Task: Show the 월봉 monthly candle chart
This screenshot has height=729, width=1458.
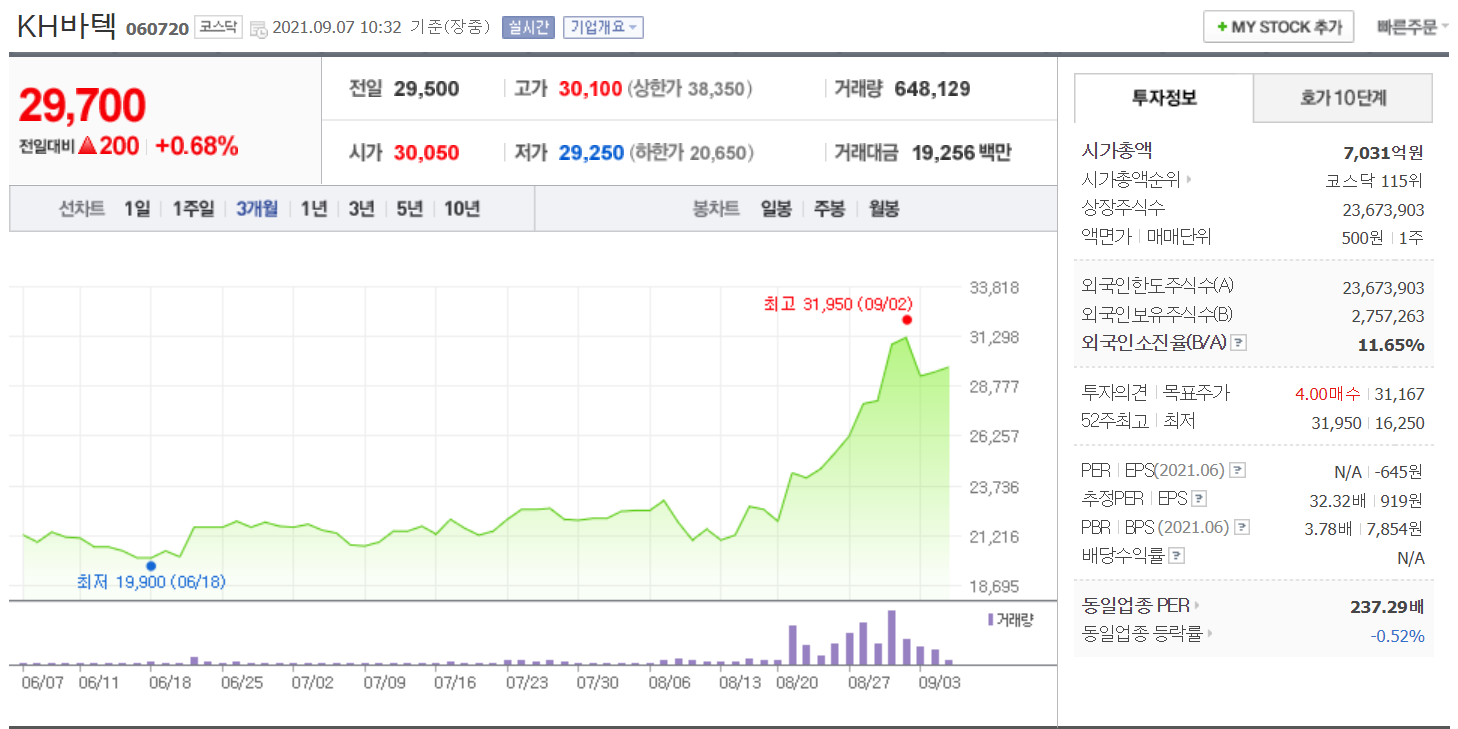Action: click(883, 209)
